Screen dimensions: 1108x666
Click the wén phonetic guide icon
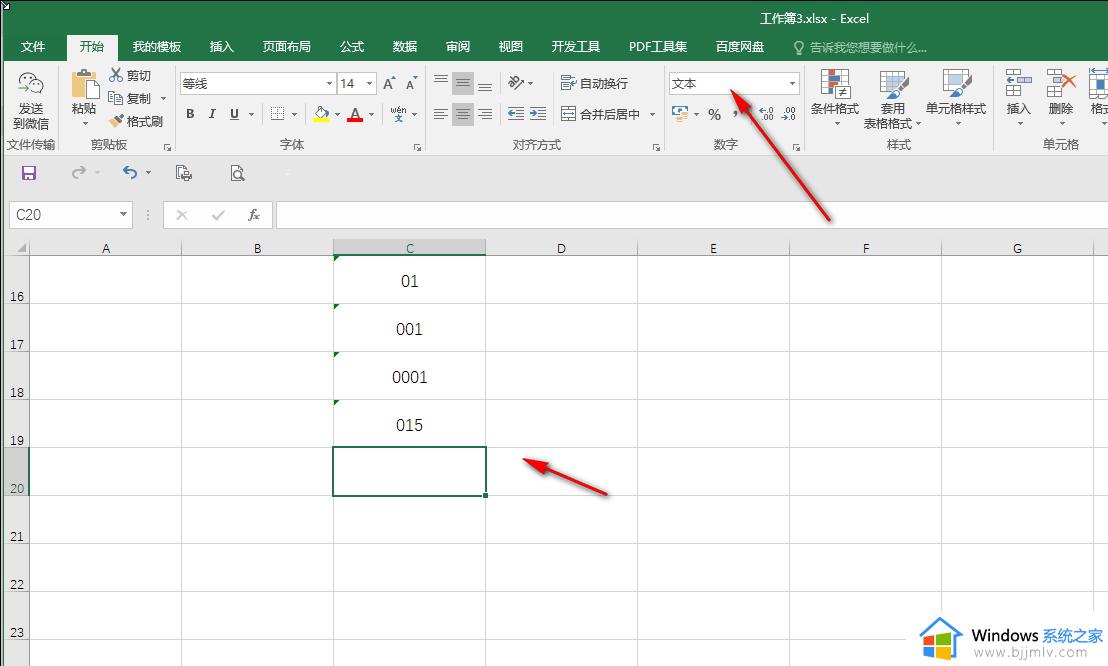pos(398,113)
